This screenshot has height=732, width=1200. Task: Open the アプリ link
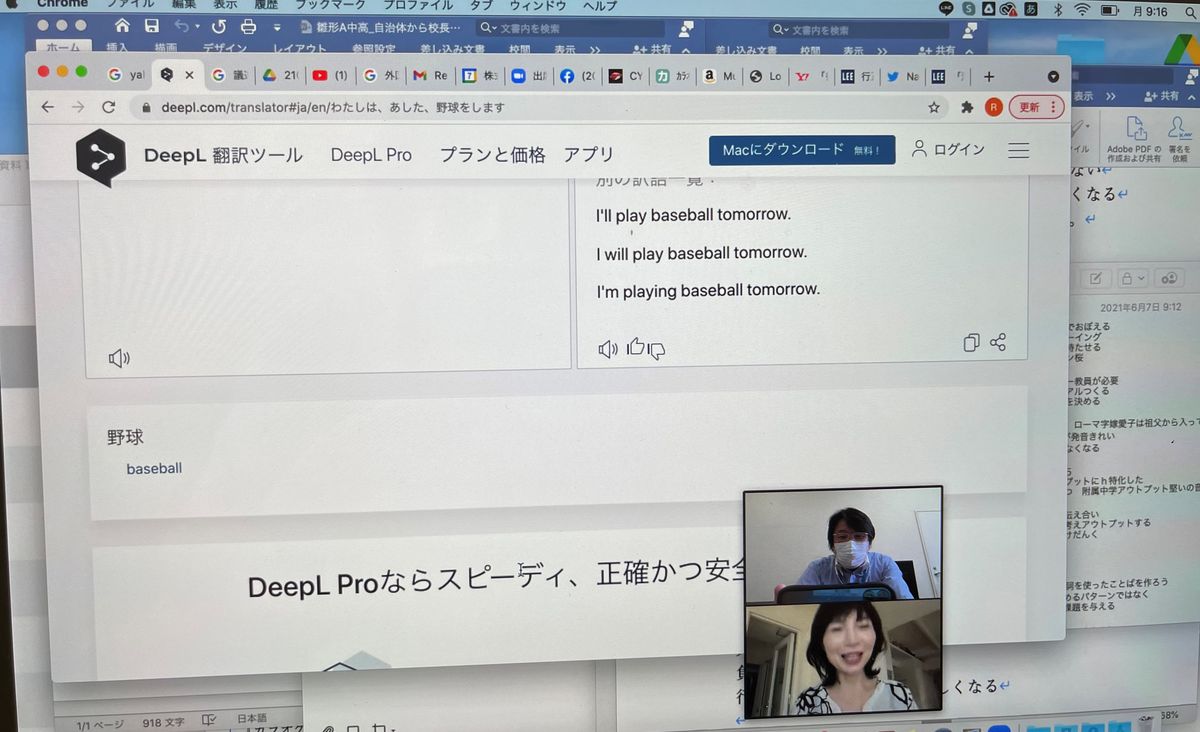coord(589,154)
